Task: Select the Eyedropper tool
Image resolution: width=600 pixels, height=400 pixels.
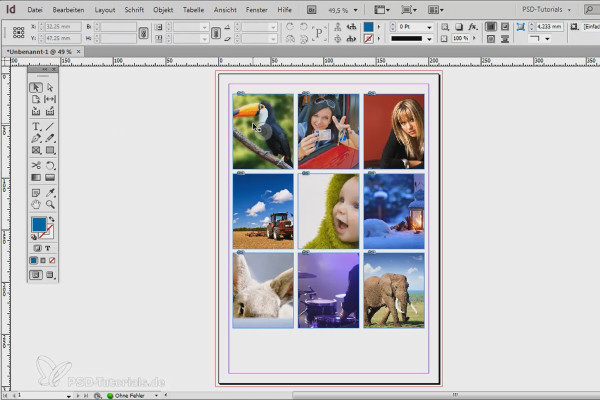Action: [50, 193]
